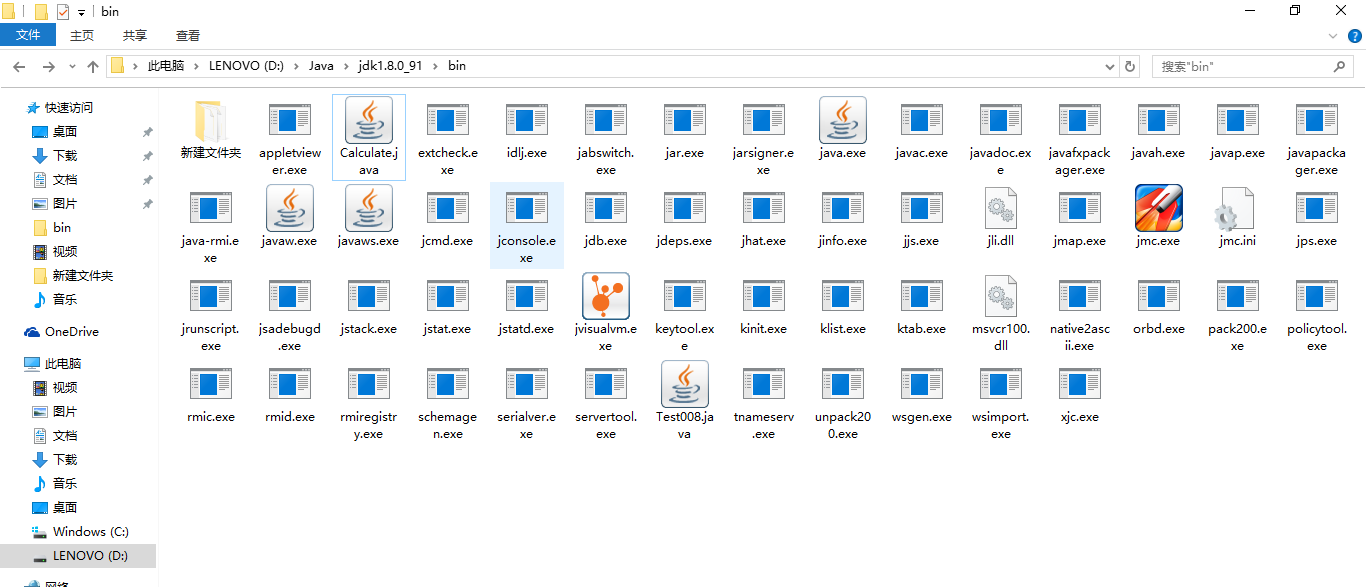This screenshot has width=1366, height=587.
Task: Select the java.exe launcher icon
Action: click(x=843, y=129)
